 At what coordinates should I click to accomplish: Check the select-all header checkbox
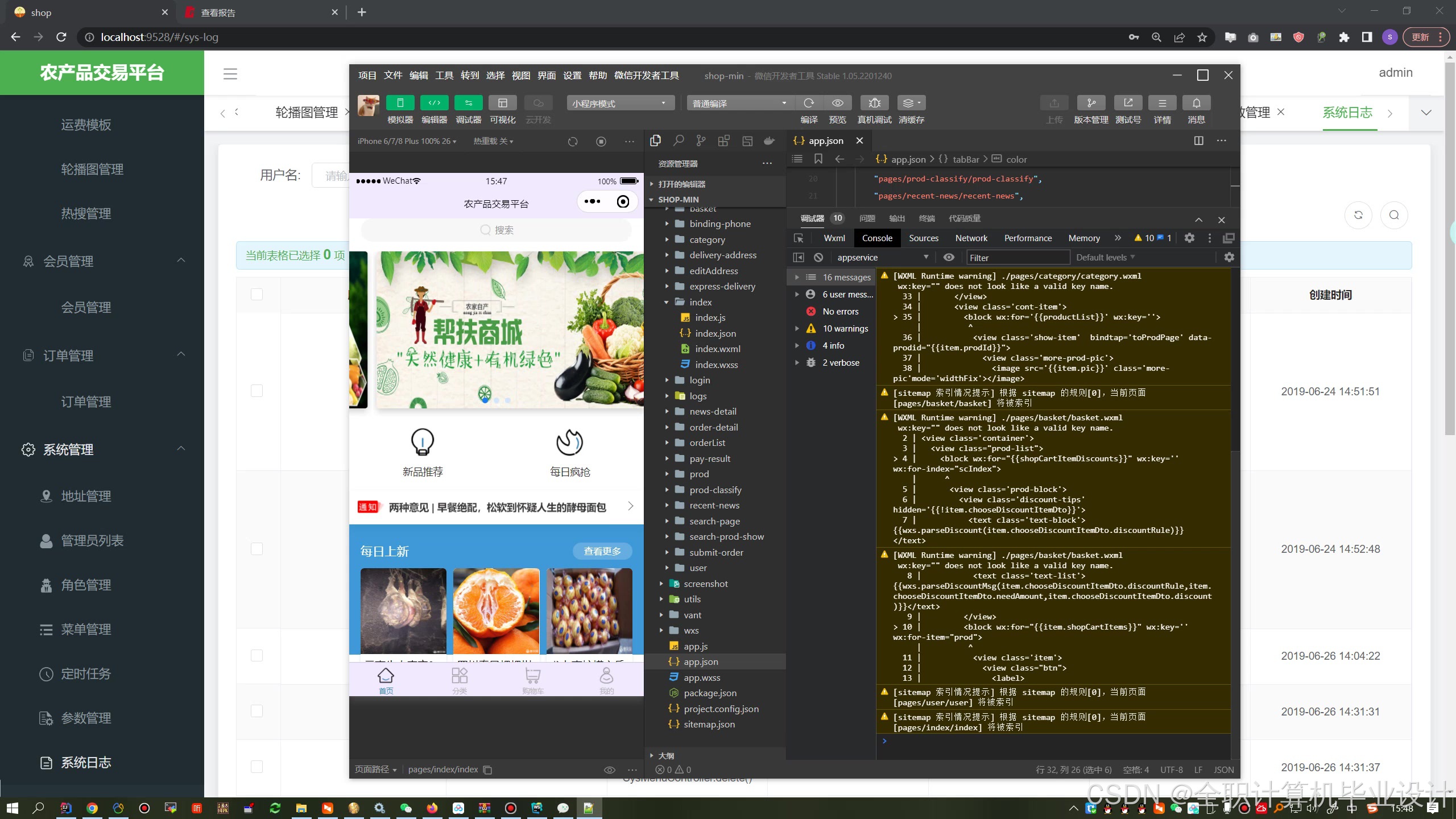click(257, 295)
